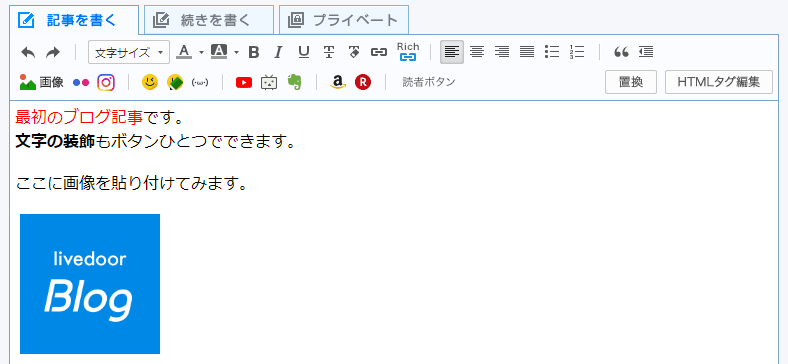Open the kaomoji (･ω･) picker

(200, 82)
